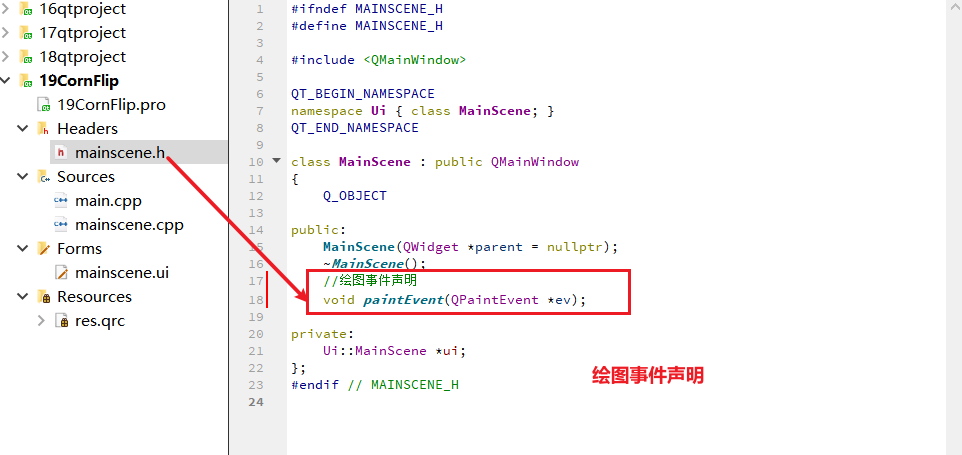Collapse the Headers folder chevron

point(23,129)
